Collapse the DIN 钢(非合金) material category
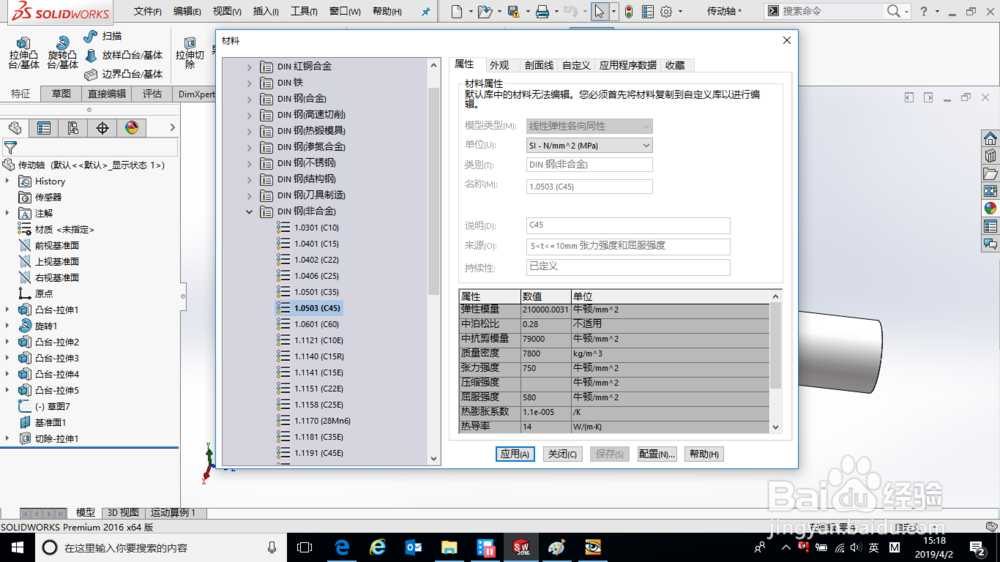 [249, 212]
